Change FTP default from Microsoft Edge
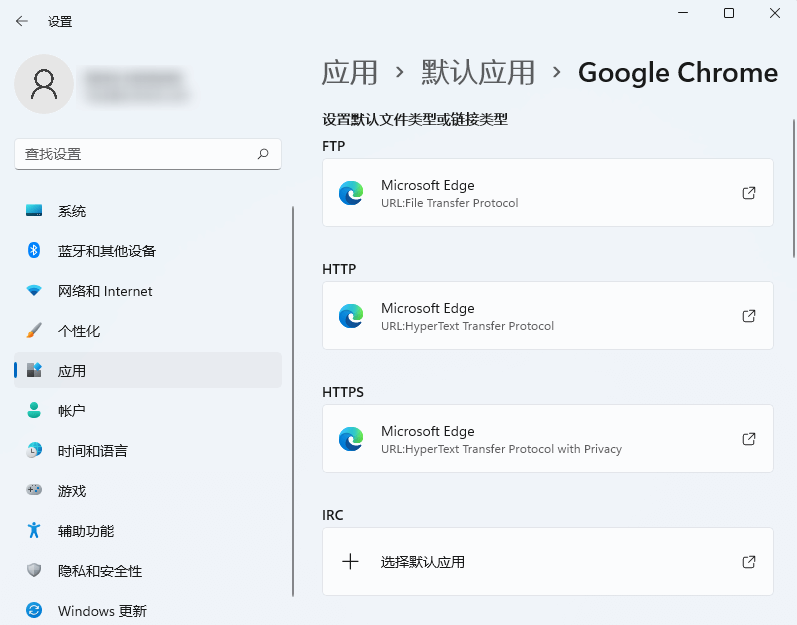The image size is (797, 625). tap(548, 193)
